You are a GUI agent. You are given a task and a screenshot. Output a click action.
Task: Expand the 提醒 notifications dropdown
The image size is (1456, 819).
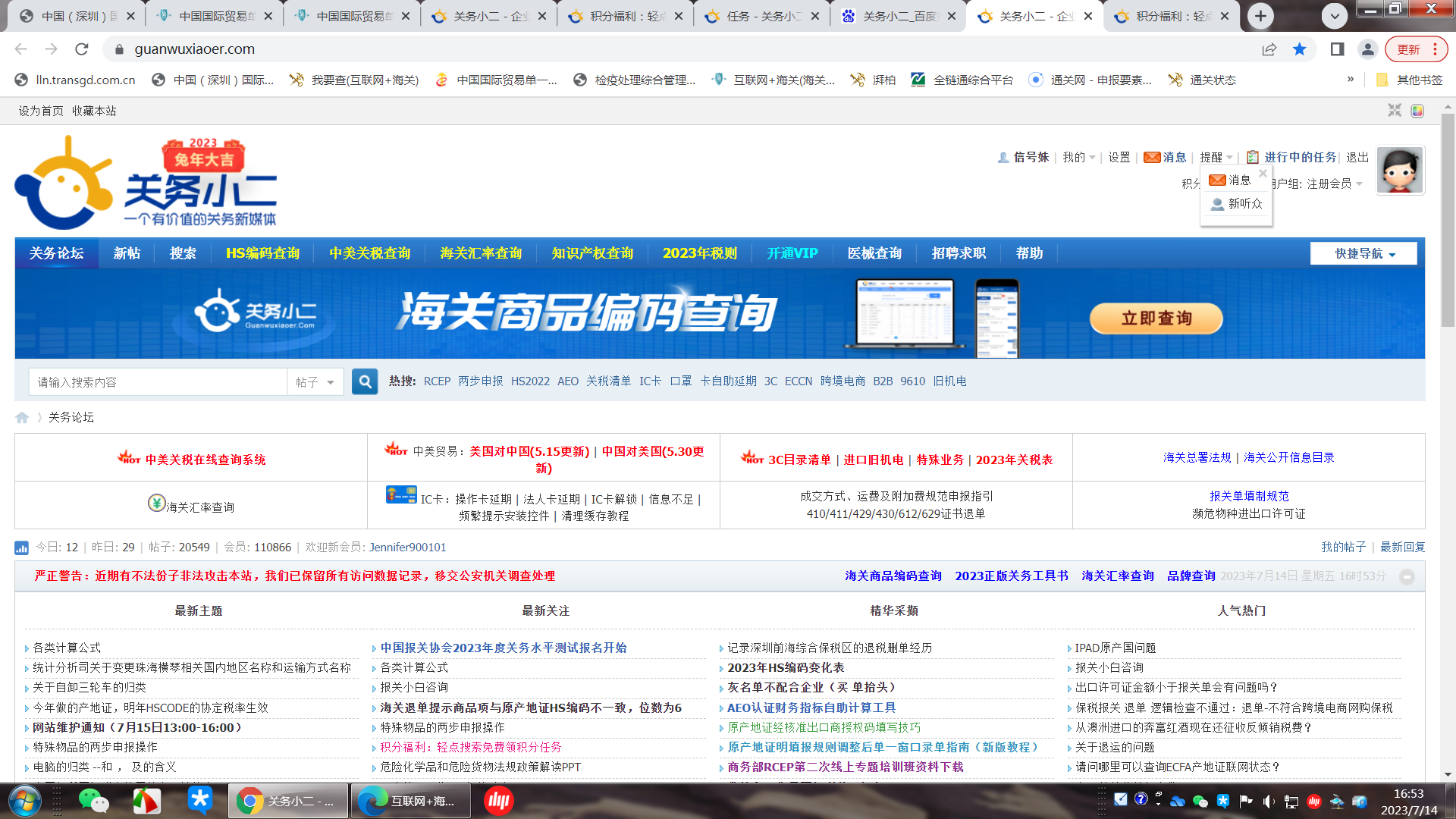(1216, 157)
